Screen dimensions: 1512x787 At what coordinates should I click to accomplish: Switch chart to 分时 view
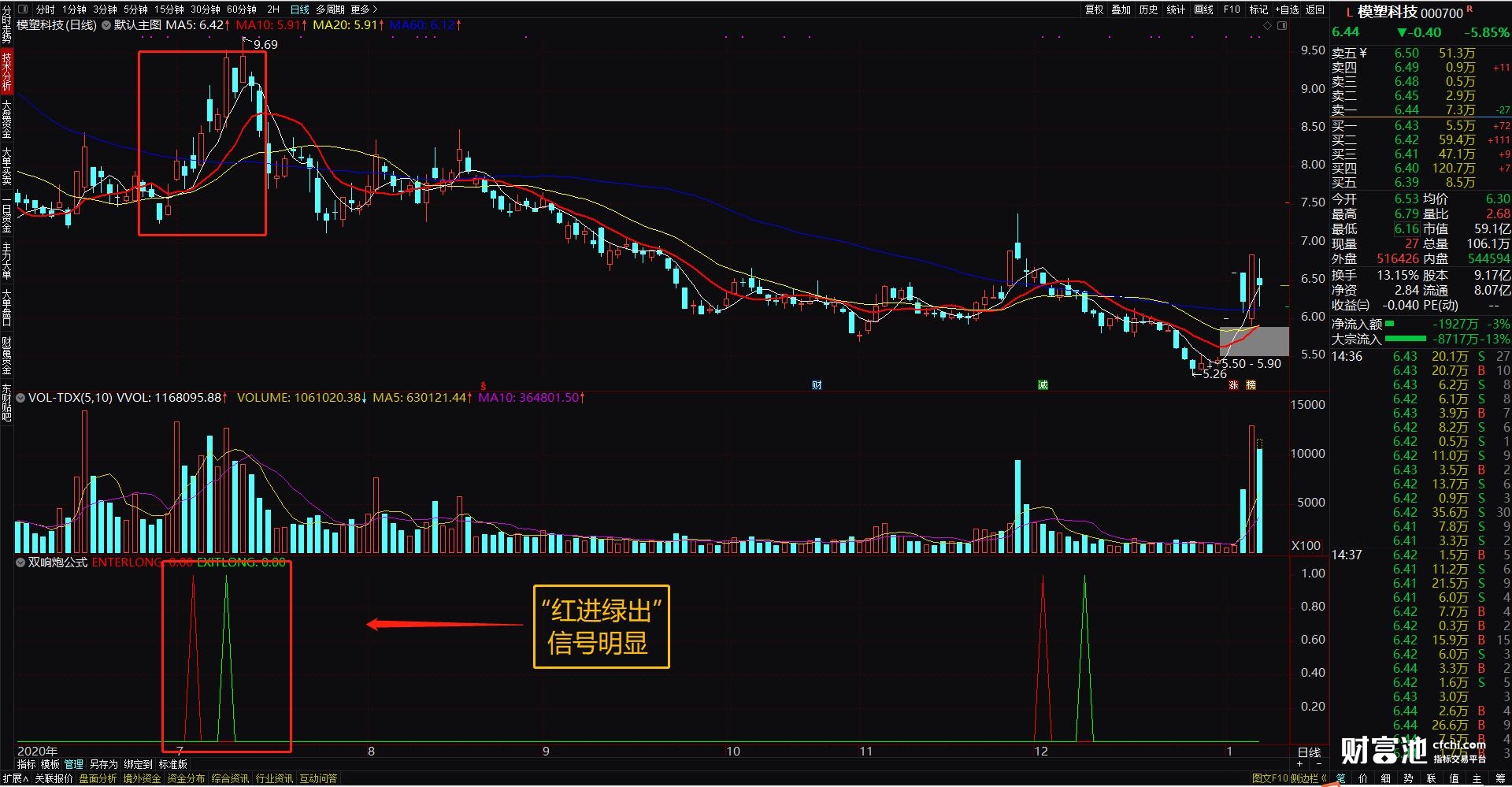pos(45,9)
